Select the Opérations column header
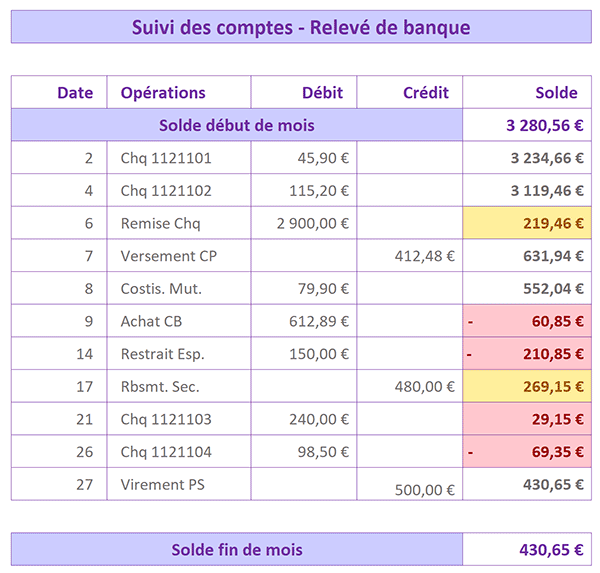600x573 pixels. [x=179, y=92]
